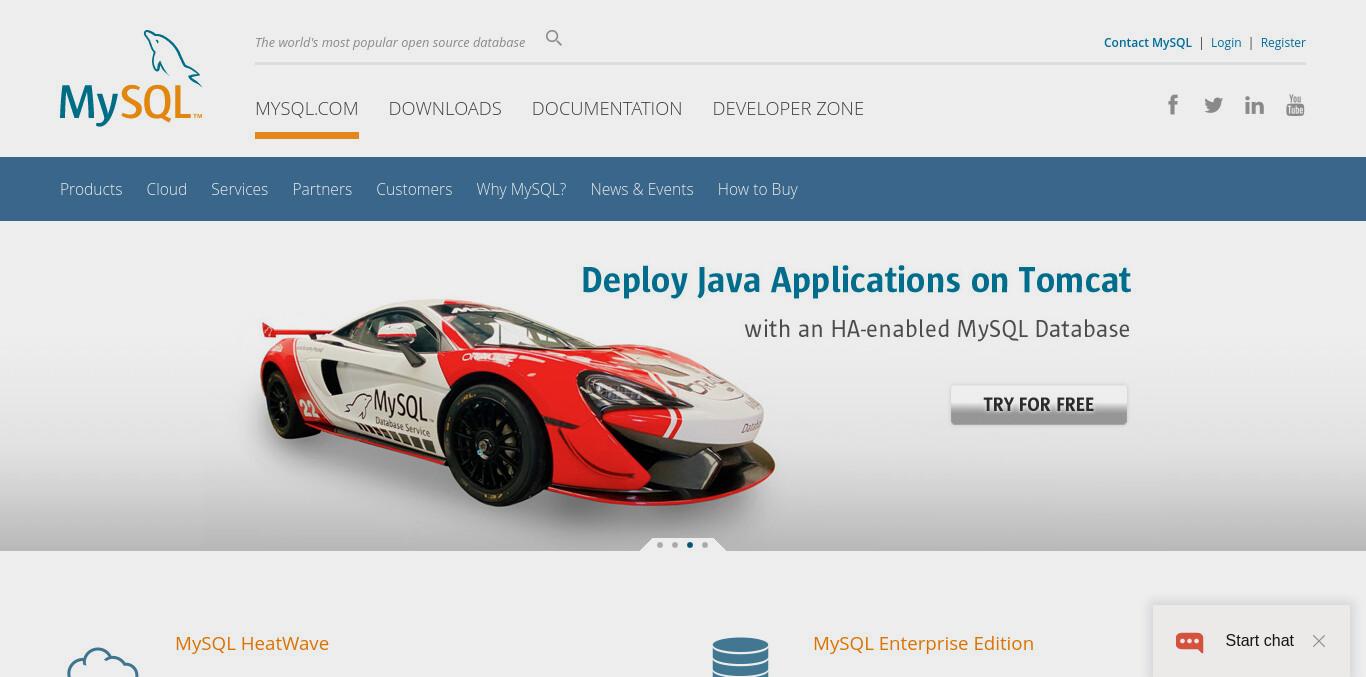Open News & Events menu item
The height and width of the screenshot is (677, 1366).
[x=642, y=189]
